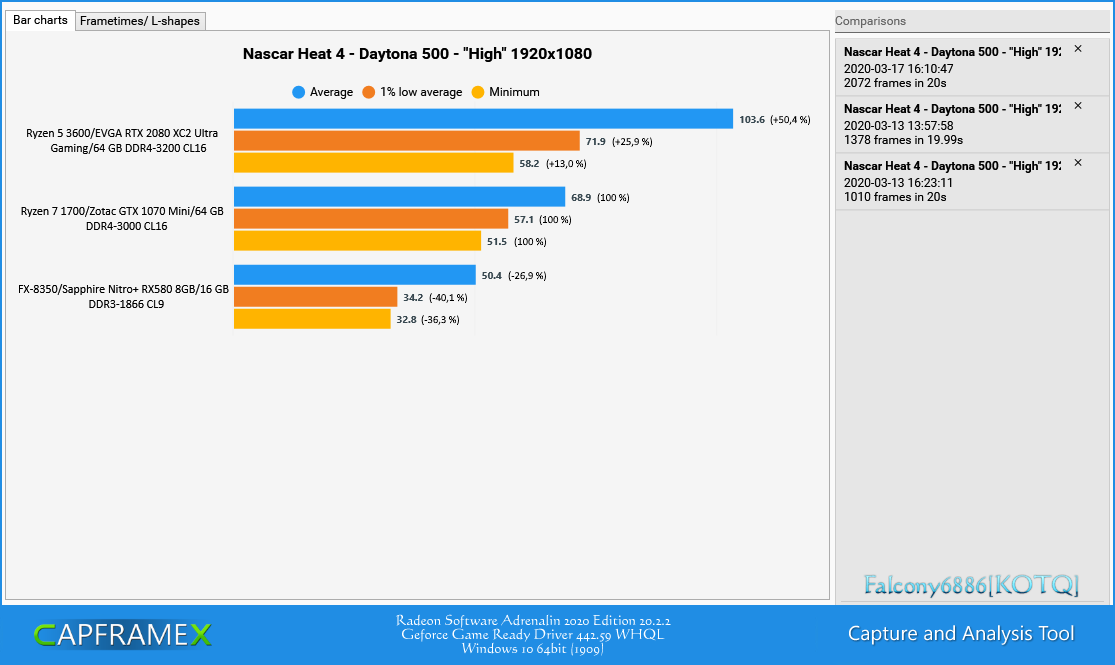Click the blue Average legend dot
Screen dimensions: 1115x665
299,92
